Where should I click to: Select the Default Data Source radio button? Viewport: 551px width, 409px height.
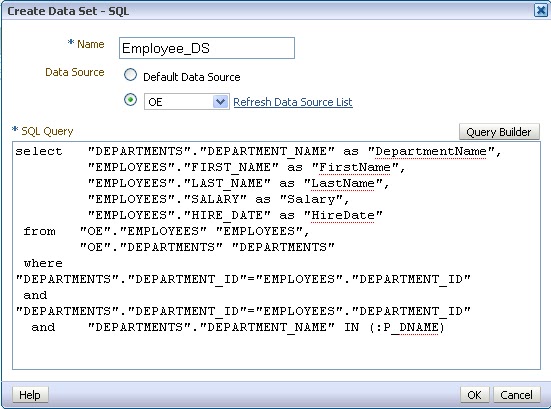pyautogui.click(x=130, y=75)
